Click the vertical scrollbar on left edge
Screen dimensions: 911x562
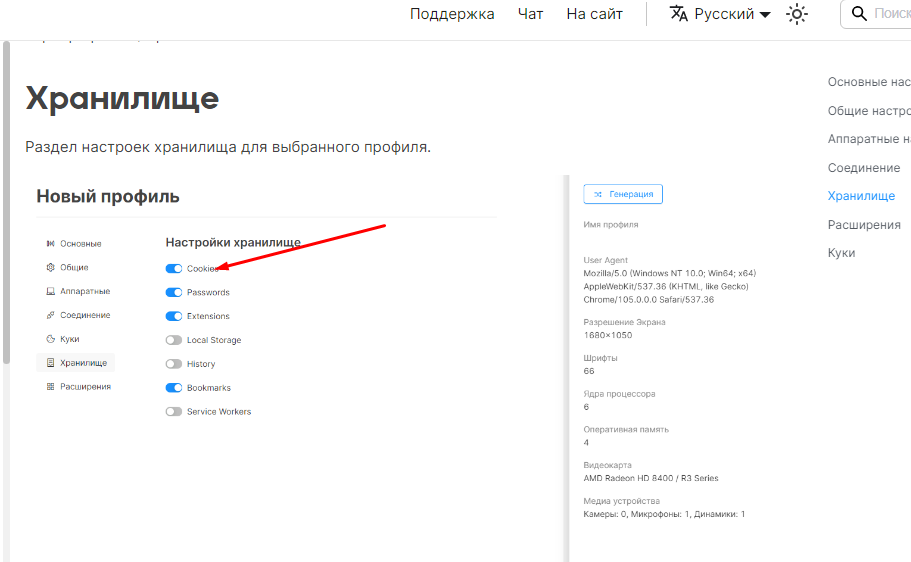pos(6,202)
